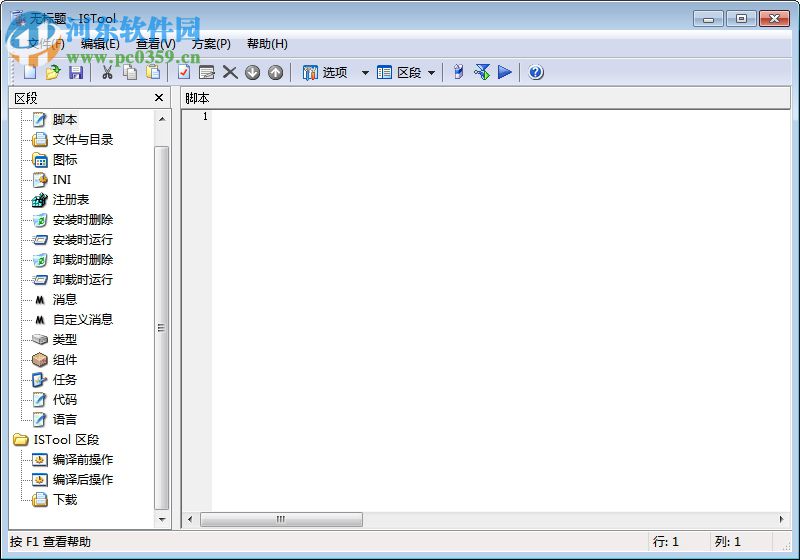The height and width of the screenshot is (560, 800).
Task: Click the Save floppy disk icon
Action: click(x=76, y=72)
